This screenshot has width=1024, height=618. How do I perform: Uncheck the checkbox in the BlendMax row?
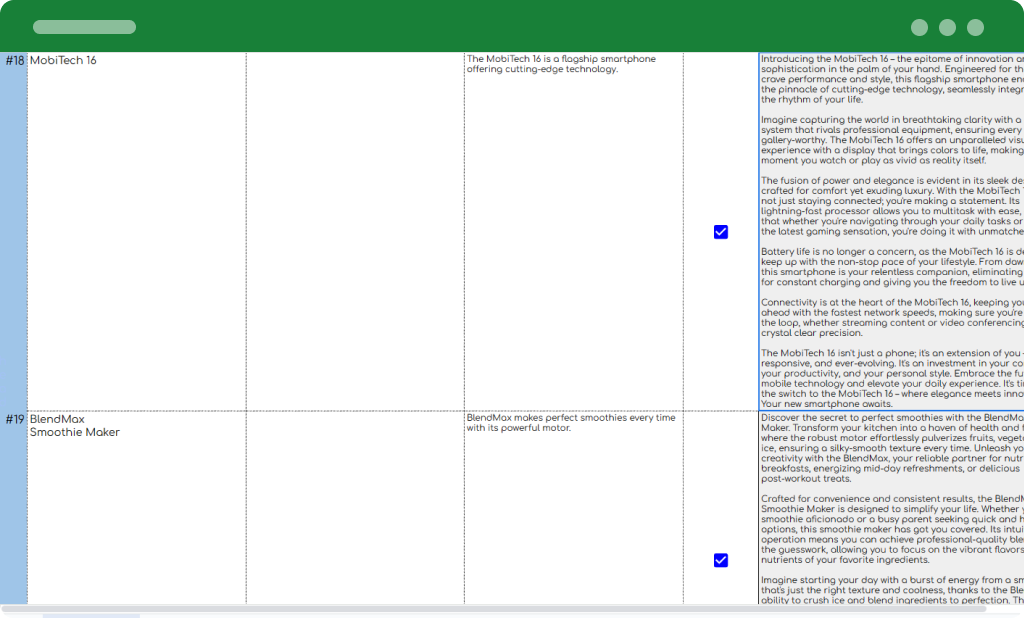click(x=720, y=560)
